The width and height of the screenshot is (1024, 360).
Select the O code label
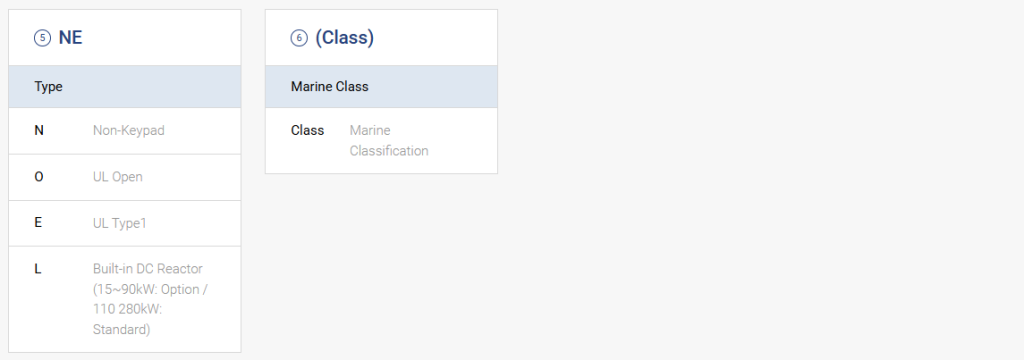(x=39, y=176)
